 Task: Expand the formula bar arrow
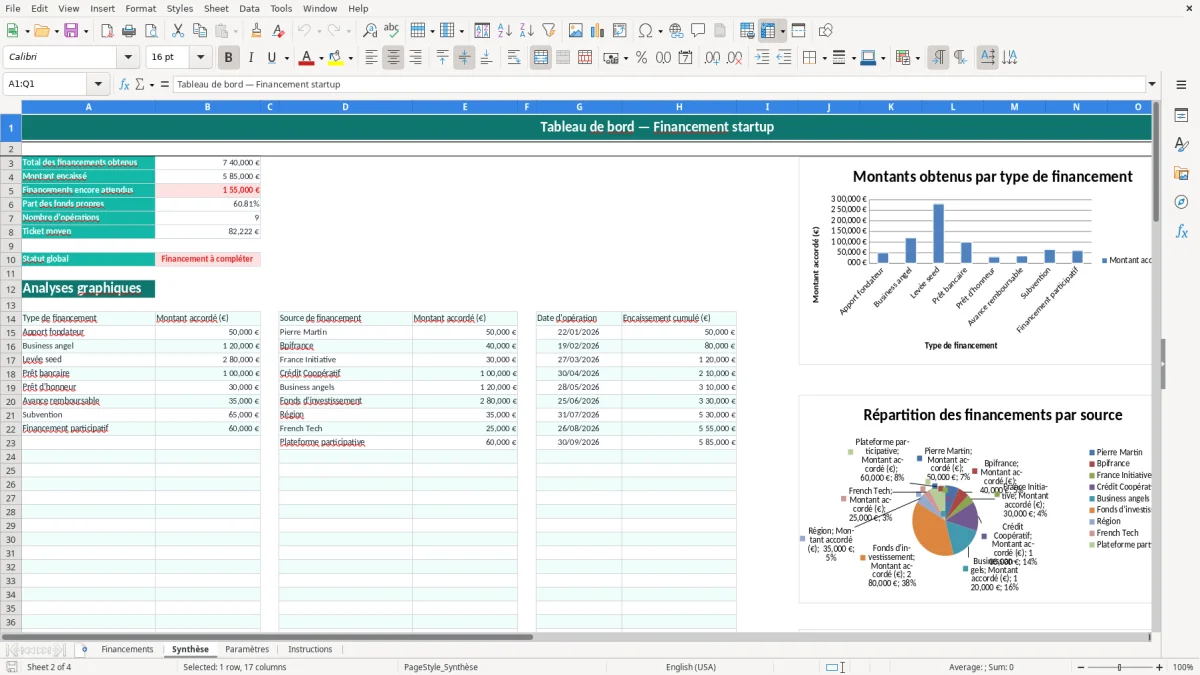1152,84
